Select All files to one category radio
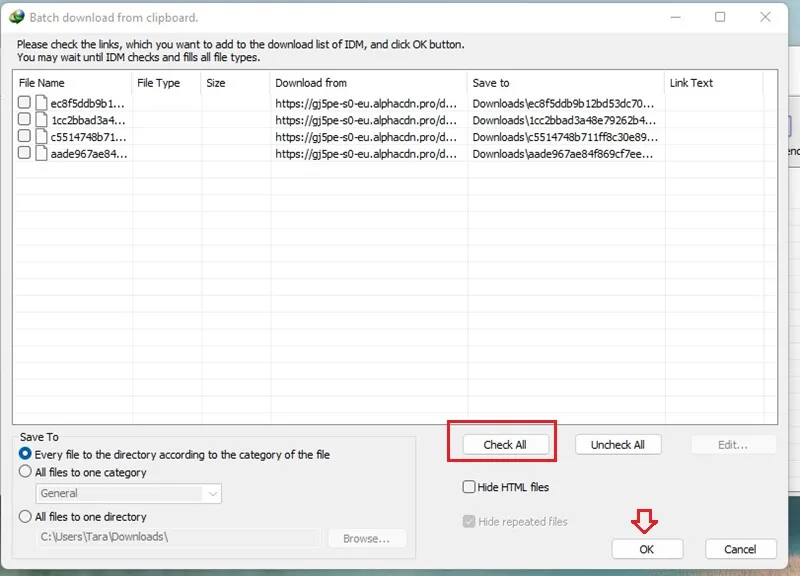The width and height of the screenshot is (800, 576). (25, 471)
